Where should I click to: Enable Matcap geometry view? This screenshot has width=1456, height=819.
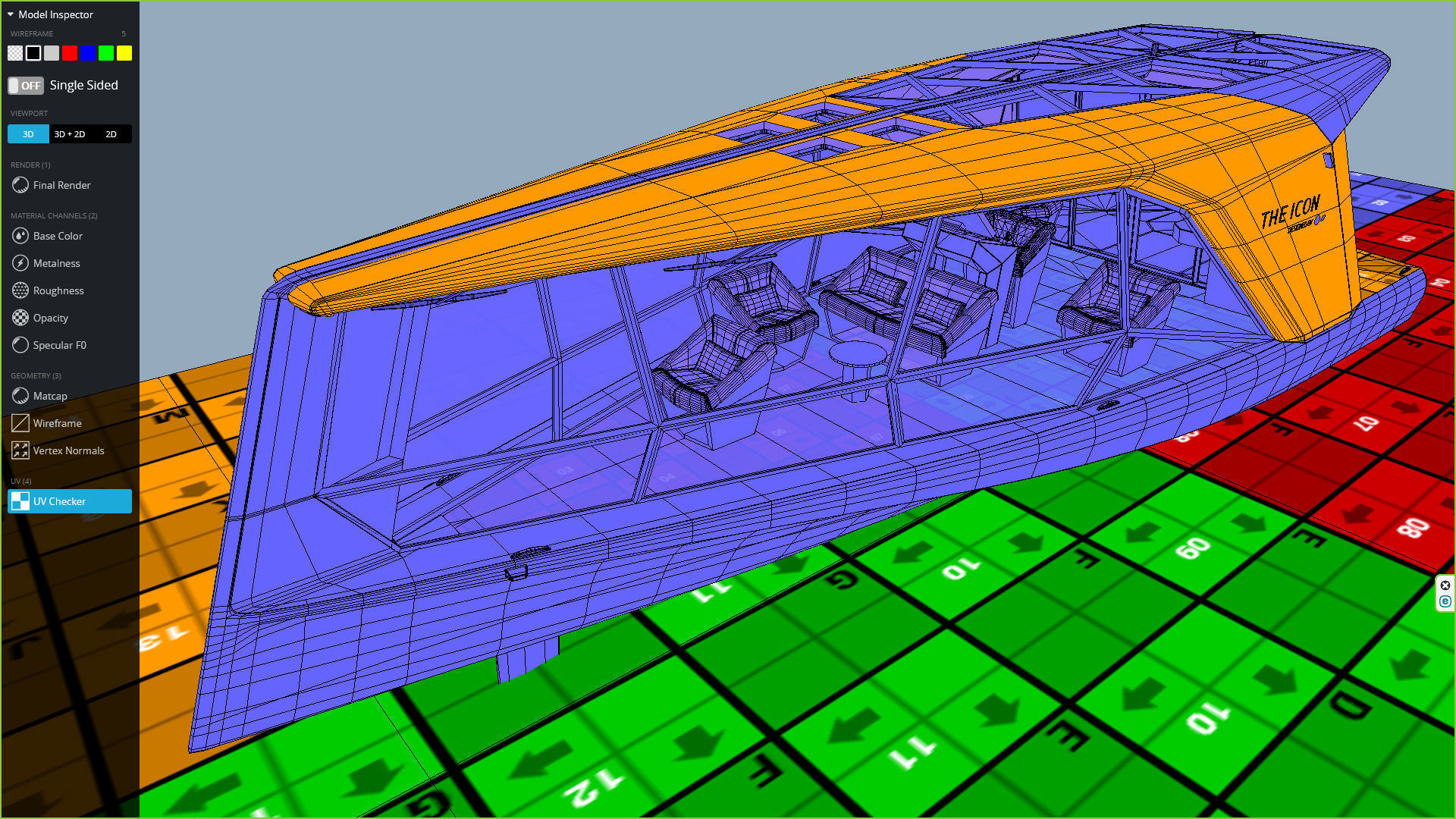pyautogui.click(x=50, y=396)
